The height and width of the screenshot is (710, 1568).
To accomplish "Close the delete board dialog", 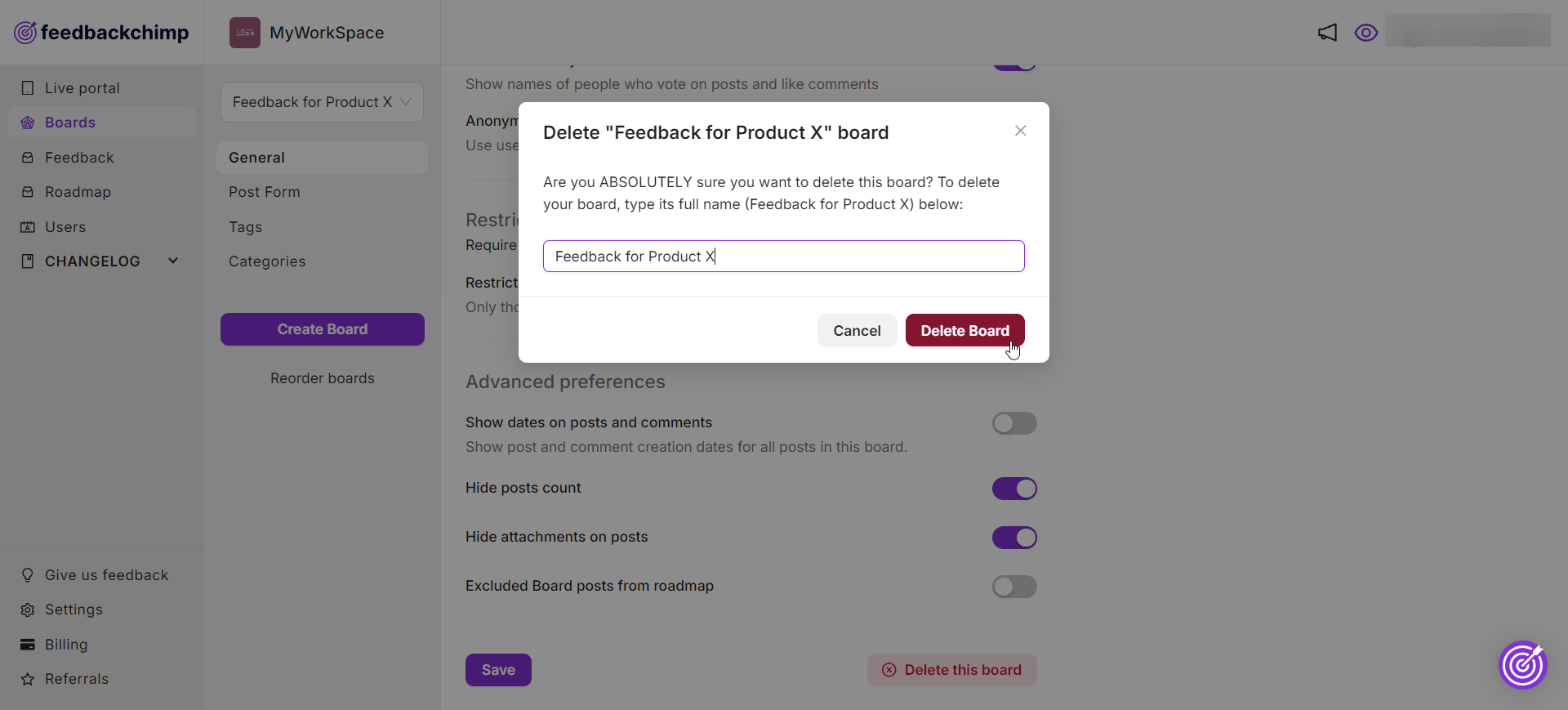I will 1020,131.
